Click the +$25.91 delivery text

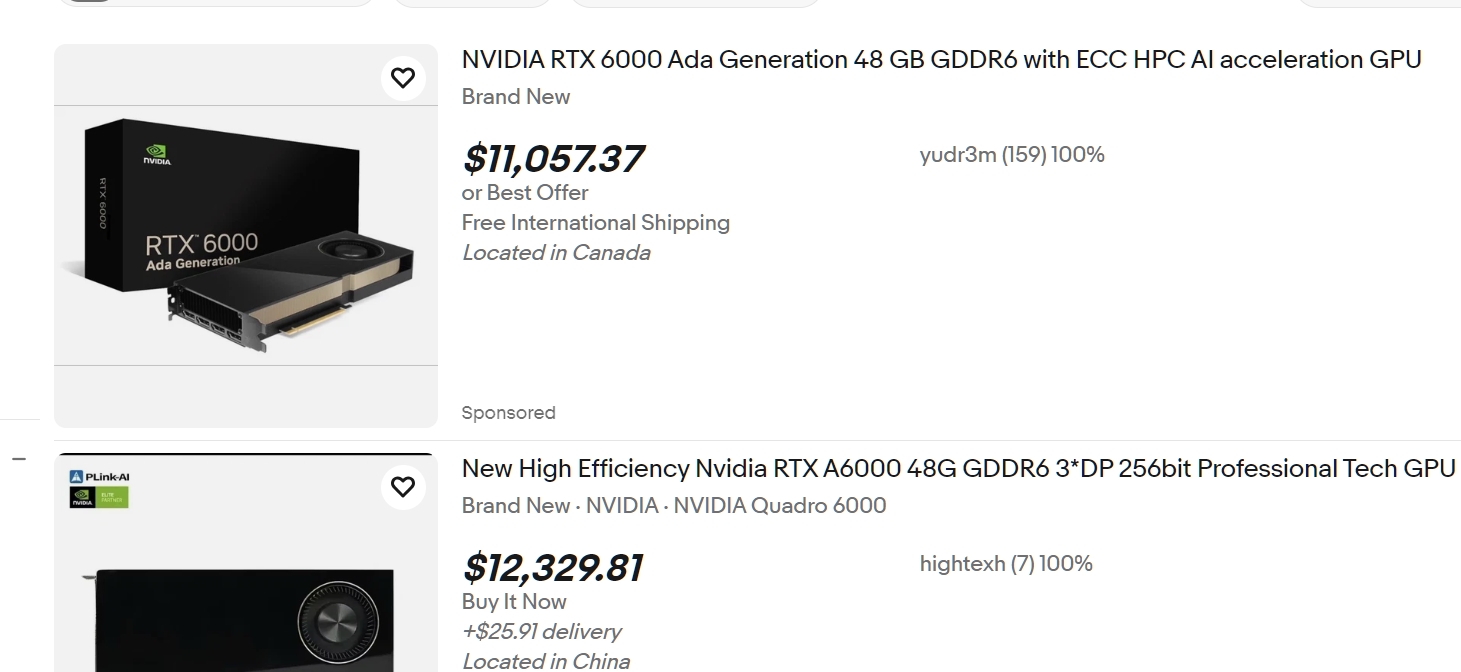pos(541,632)
